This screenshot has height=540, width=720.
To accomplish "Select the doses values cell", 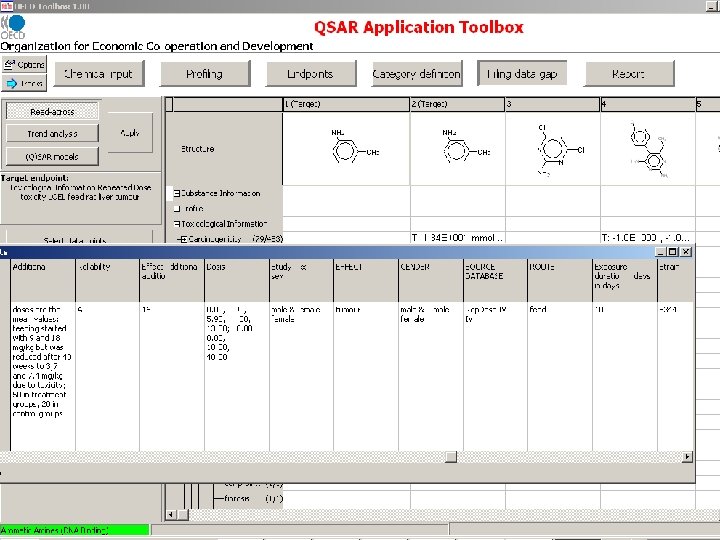I will point(237,376).
